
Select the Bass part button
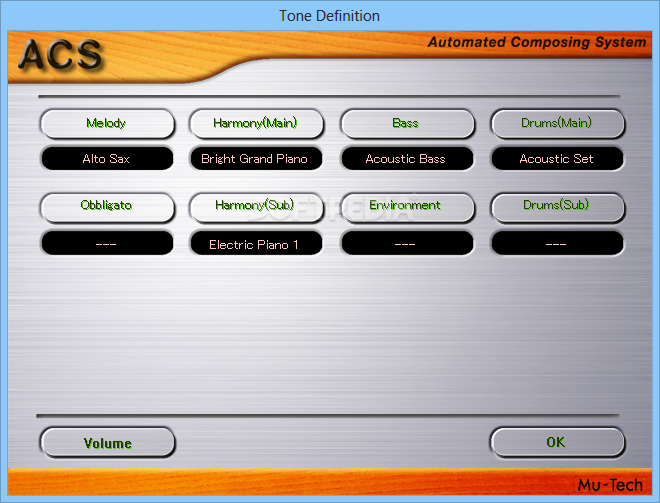click(x=407, y=124)
